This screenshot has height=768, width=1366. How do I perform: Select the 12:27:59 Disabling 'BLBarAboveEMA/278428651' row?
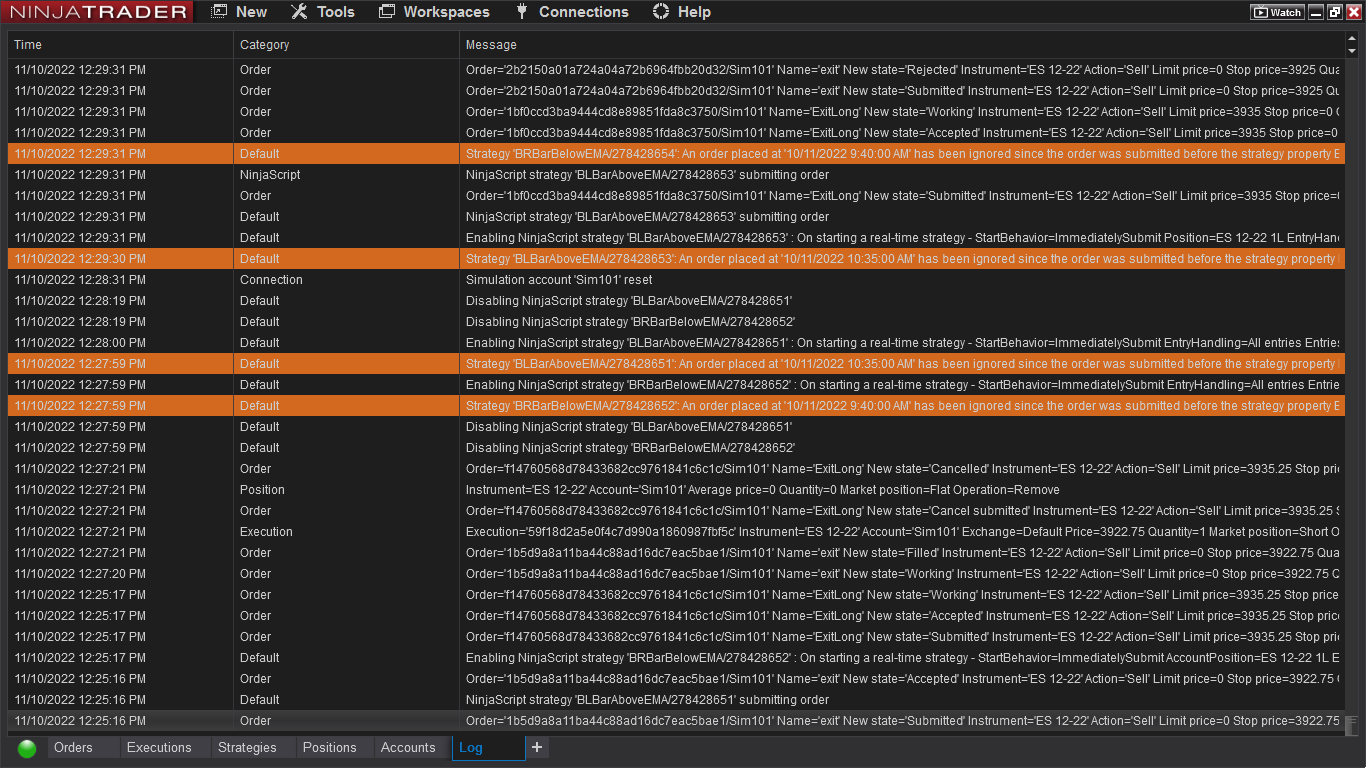676,427
